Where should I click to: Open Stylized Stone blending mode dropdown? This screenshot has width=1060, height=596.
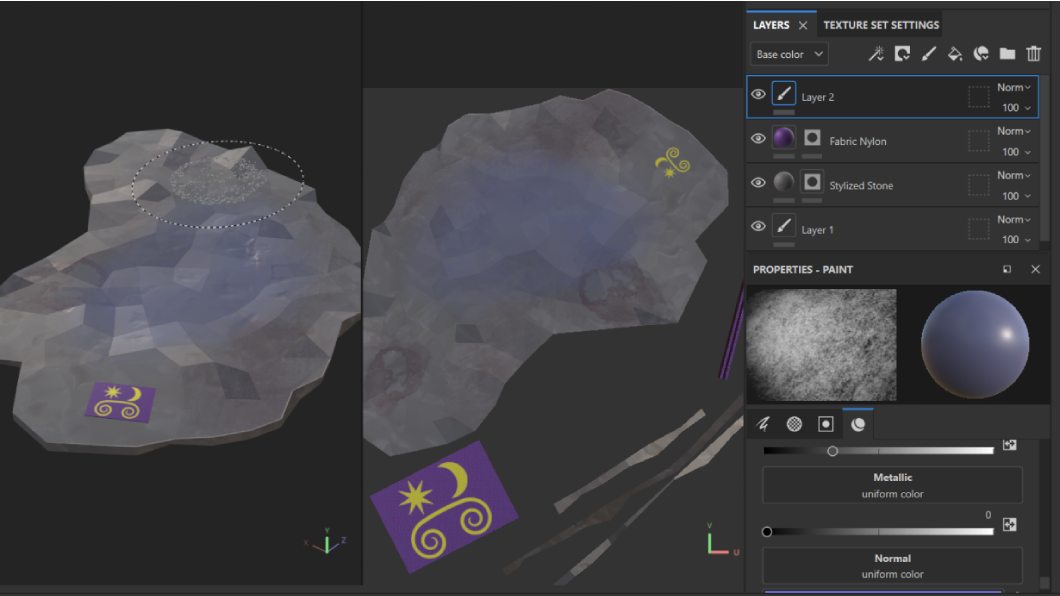coord(1013,175)
